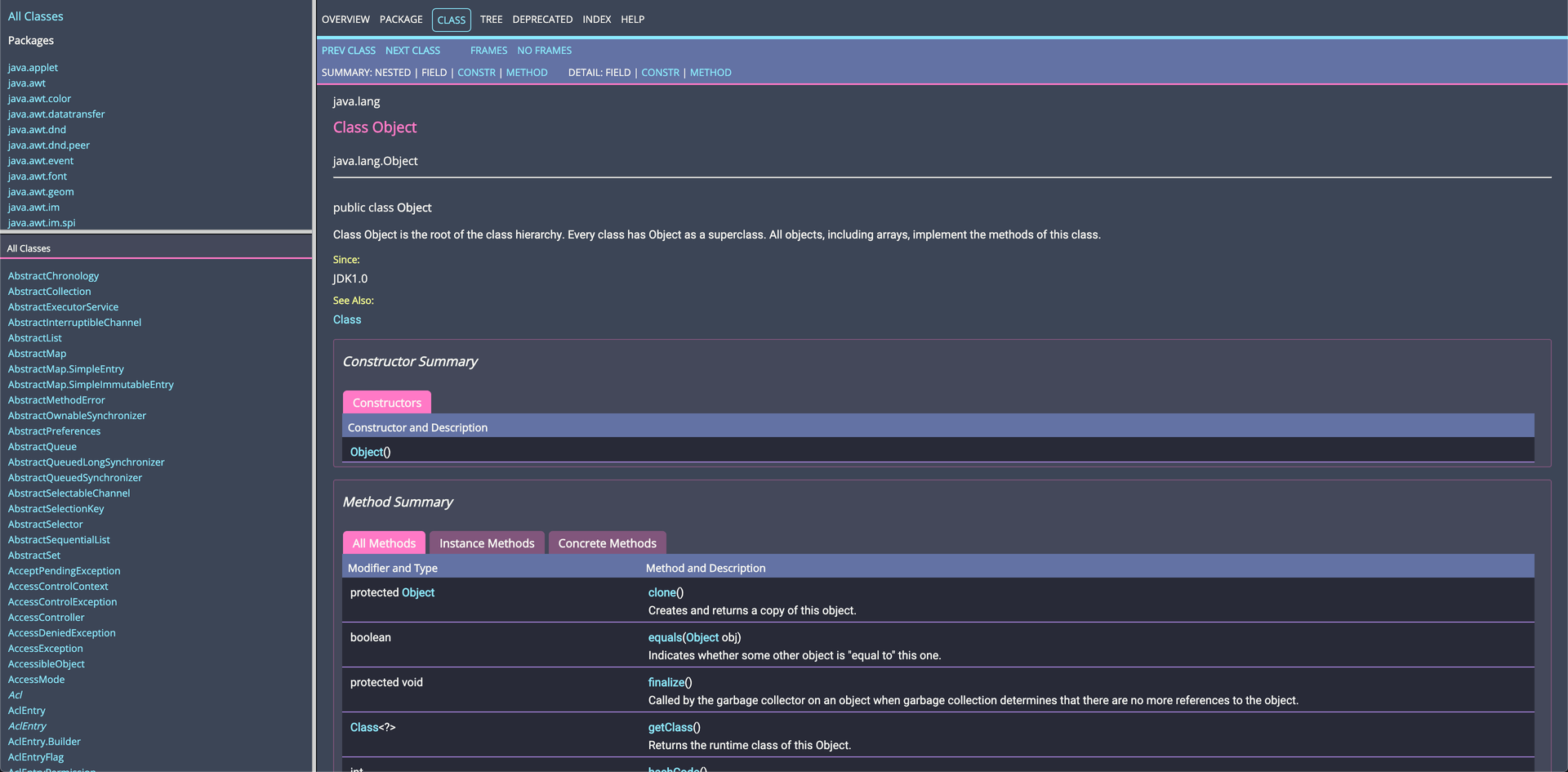Open the Class link under See Also
1568x772 pixels.
(x=346, y=319)
